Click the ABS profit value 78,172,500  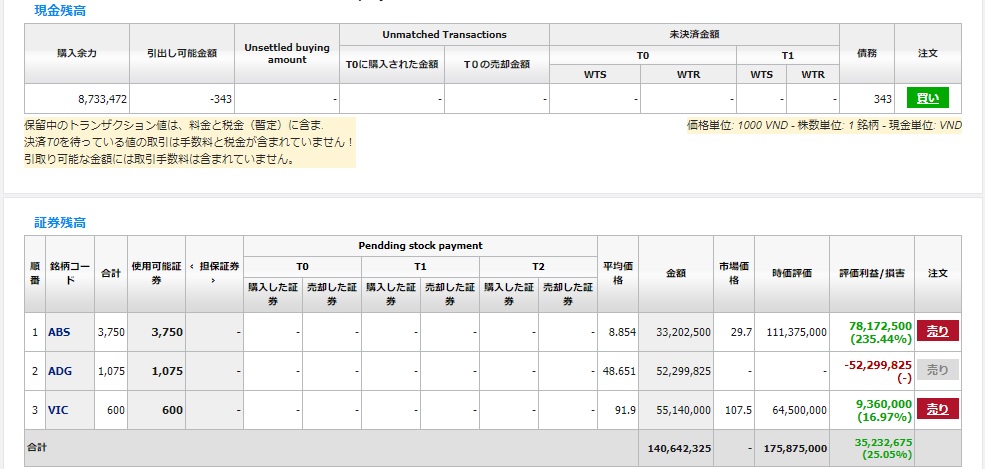[879, 326]
